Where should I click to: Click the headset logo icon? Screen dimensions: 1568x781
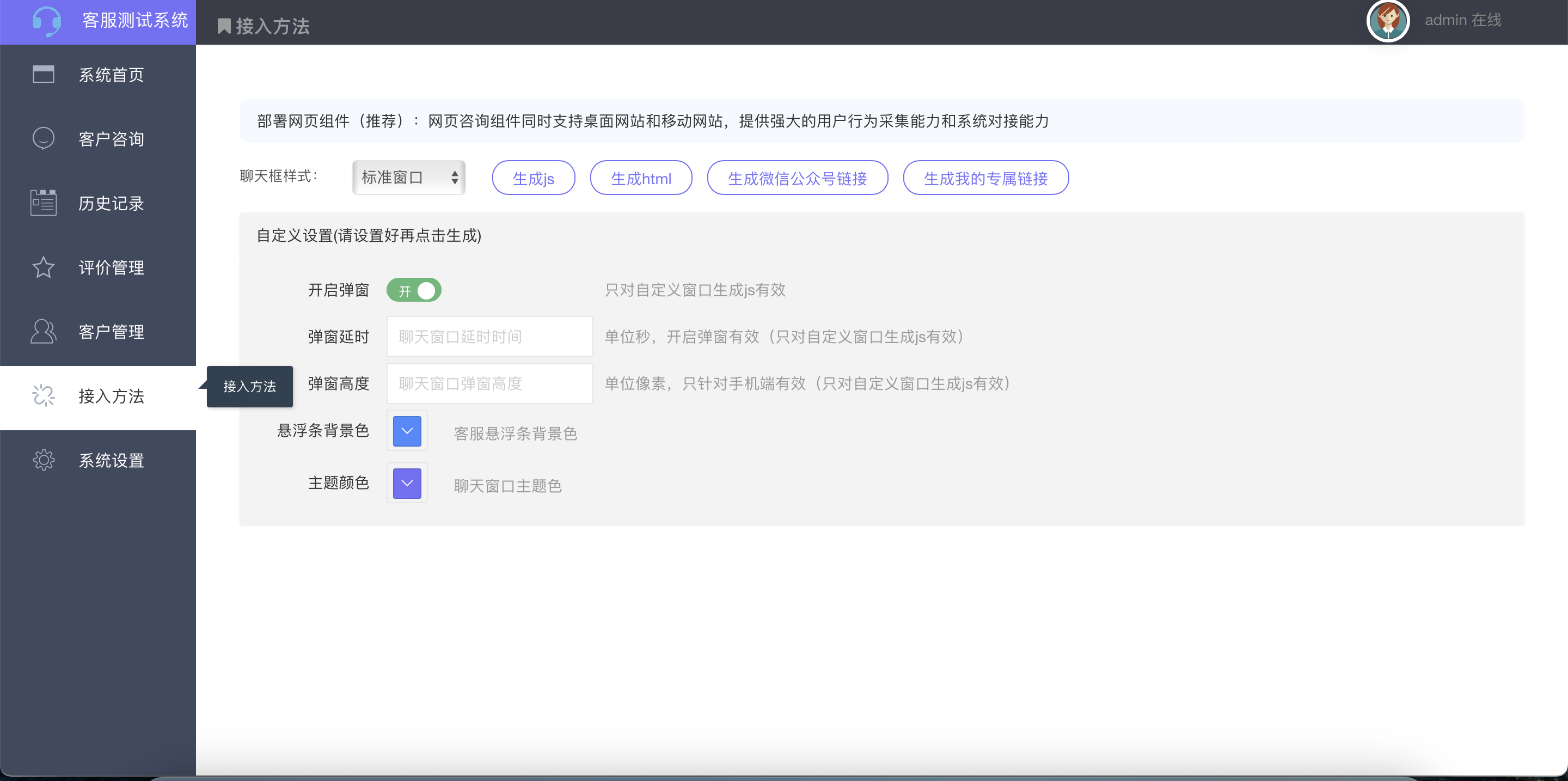[48, 22]
